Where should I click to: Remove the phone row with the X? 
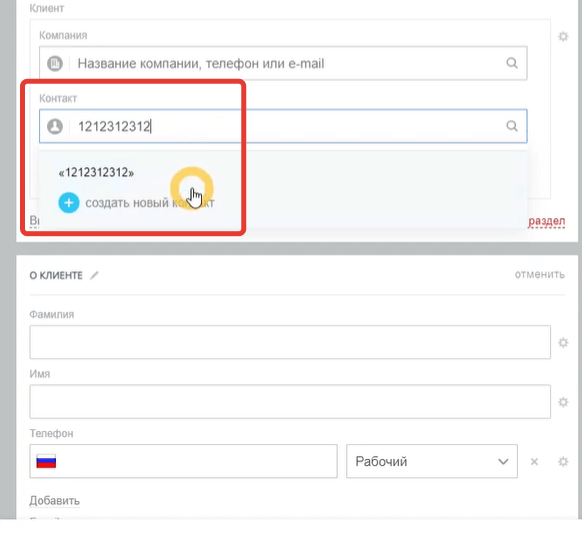pos(534,462)
